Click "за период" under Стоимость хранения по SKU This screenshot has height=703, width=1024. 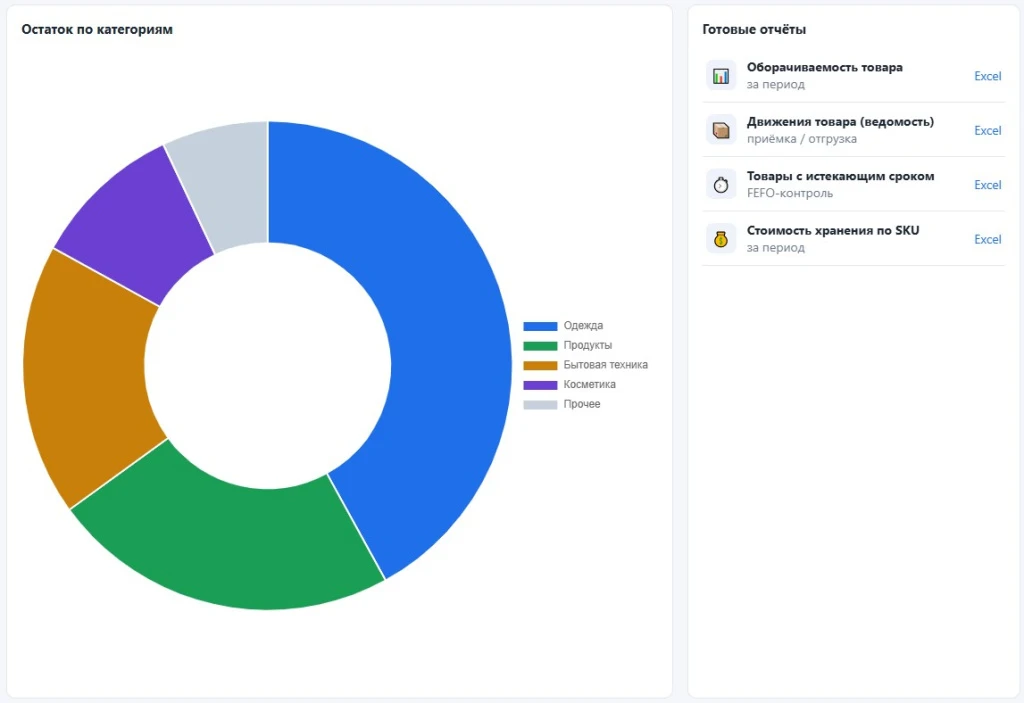(775, 248)
